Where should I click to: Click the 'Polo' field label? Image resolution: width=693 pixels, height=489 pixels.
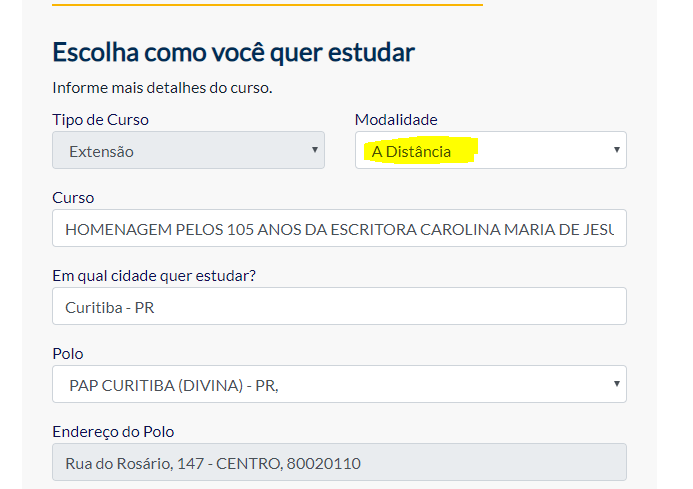(68, 354)
